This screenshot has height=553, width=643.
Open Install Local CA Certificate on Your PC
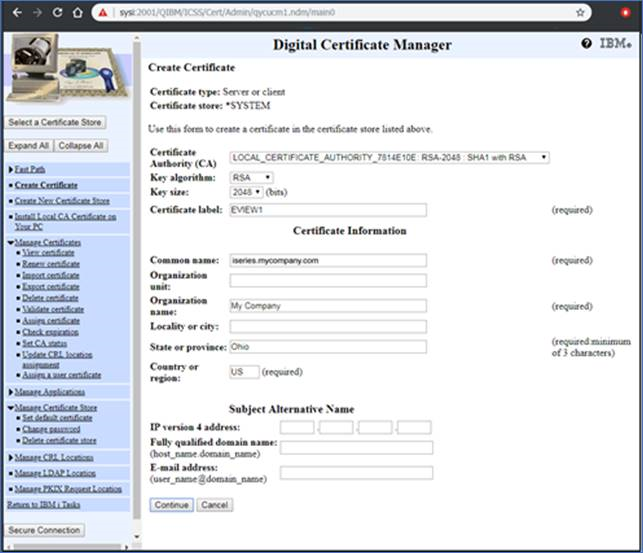coord(65,221)
